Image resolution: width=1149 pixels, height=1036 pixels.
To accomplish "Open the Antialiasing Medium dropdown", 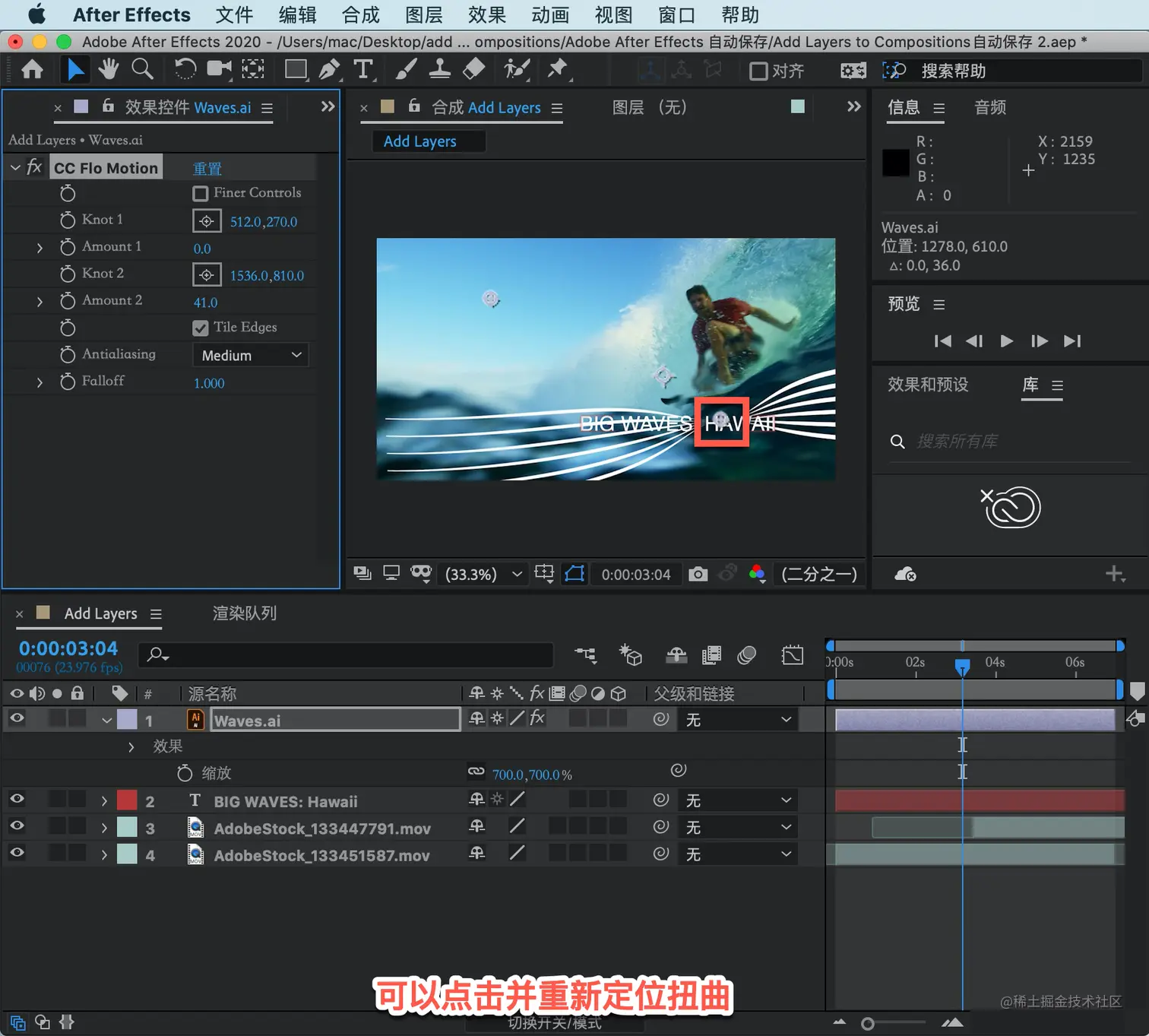I will (251, 355).
